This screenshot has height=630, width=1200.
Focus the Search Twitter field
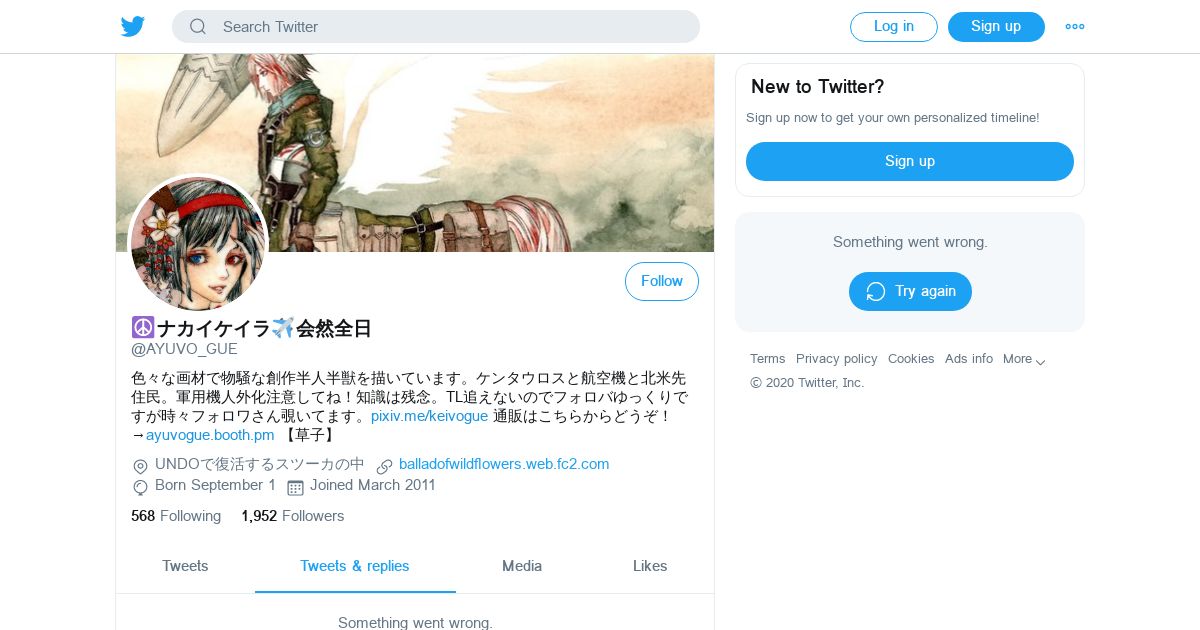pyautogui.click(x=436, y=27)
